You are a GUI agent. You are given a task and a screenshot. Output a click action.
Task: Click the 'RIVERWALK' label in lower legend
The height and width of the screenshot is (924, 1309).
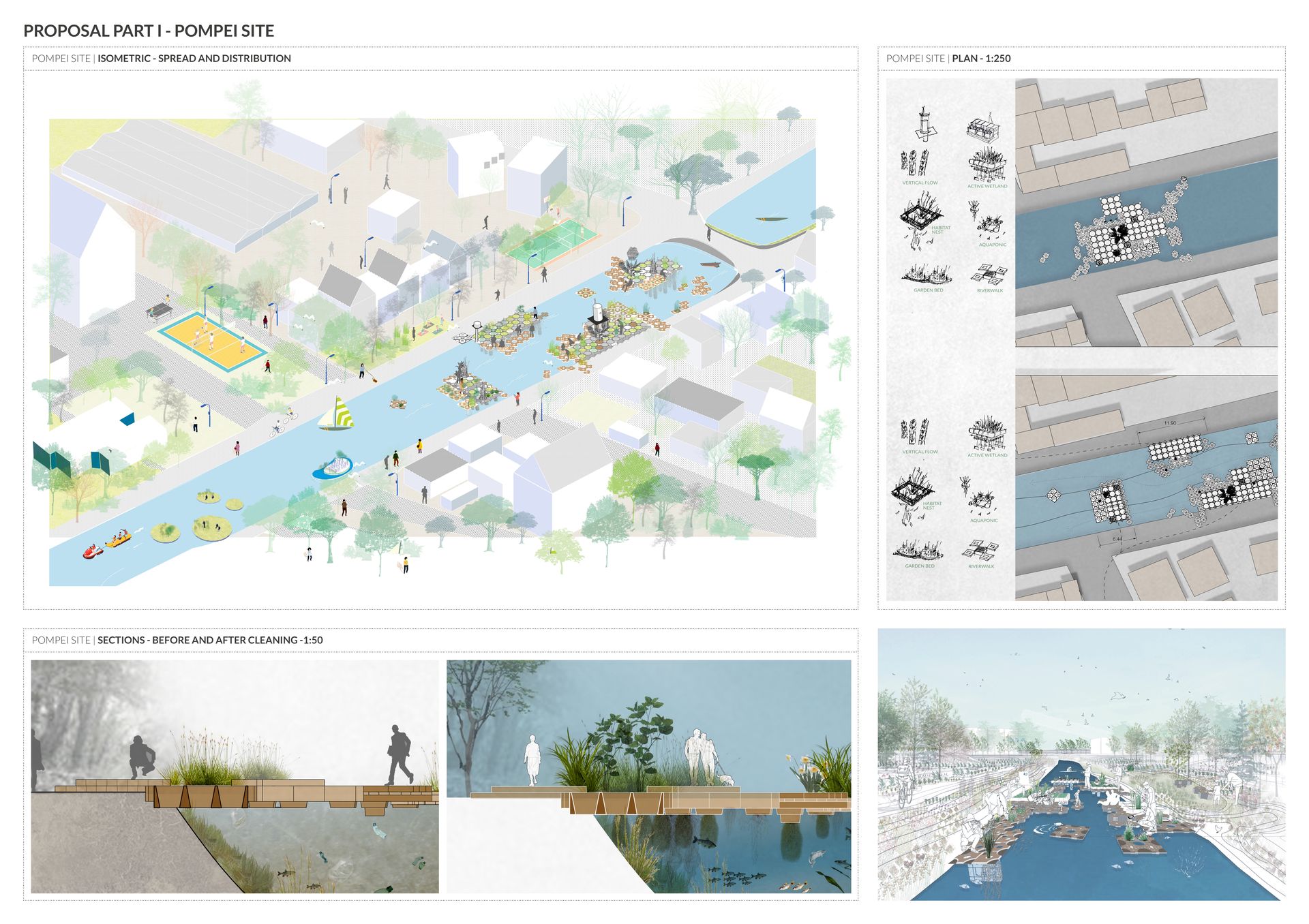pyautogui.click(x=981, y=567)
